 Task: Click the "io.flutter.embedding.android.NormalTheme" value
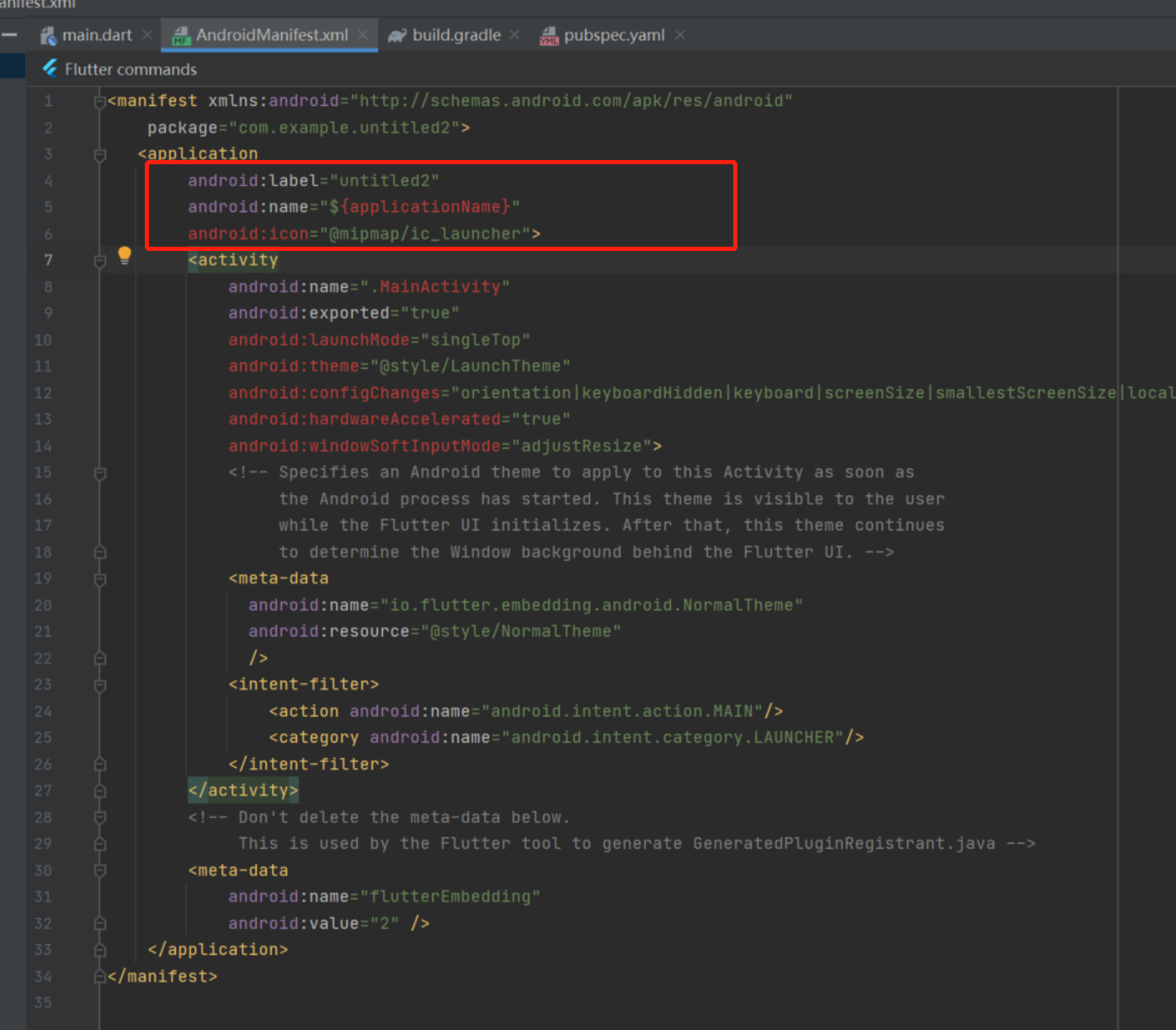592,606
